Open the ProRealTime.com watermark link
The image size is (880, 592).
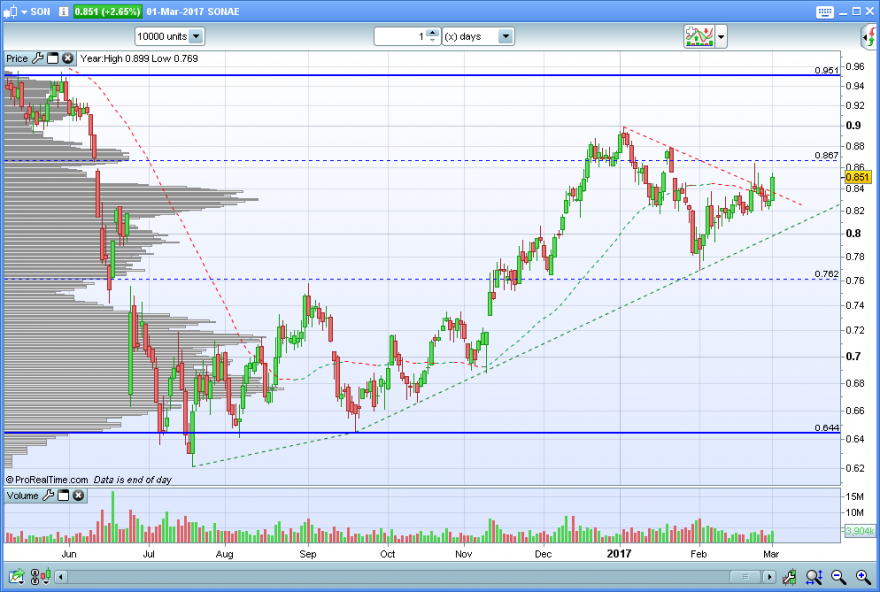[x=47, y=480]
